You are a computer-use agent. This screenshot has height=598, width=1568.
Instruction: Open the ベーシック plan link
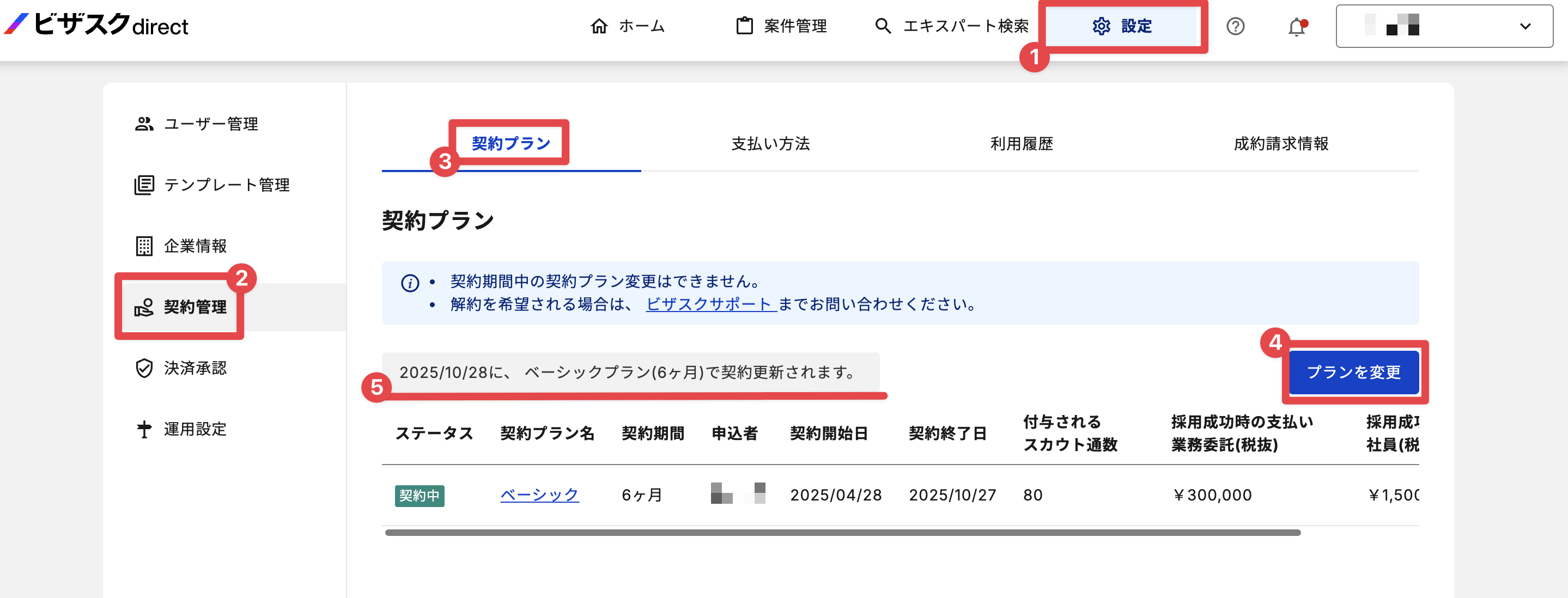tap(539, 495)
